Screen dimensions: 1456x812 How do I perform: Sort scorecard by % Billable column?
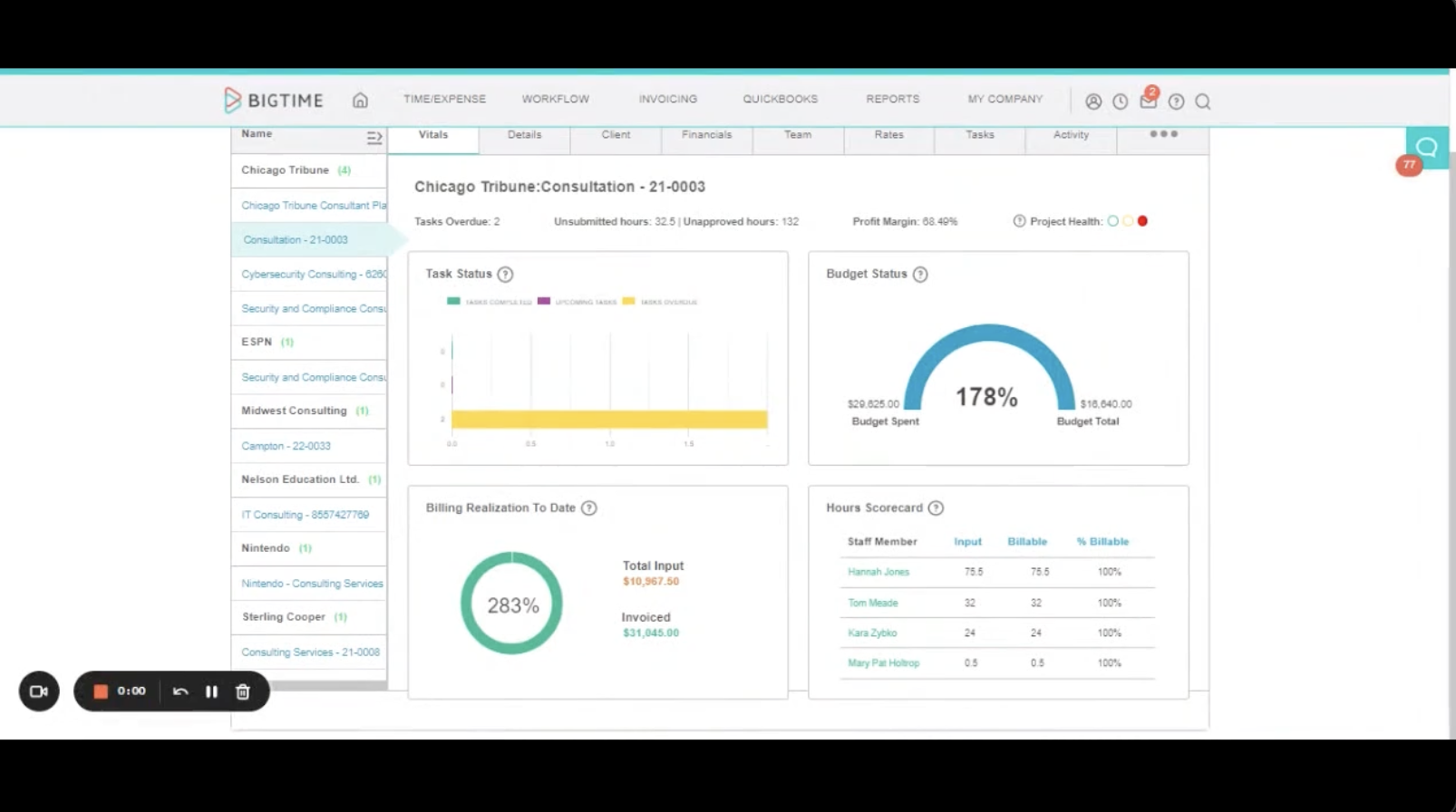[1102, 542]
